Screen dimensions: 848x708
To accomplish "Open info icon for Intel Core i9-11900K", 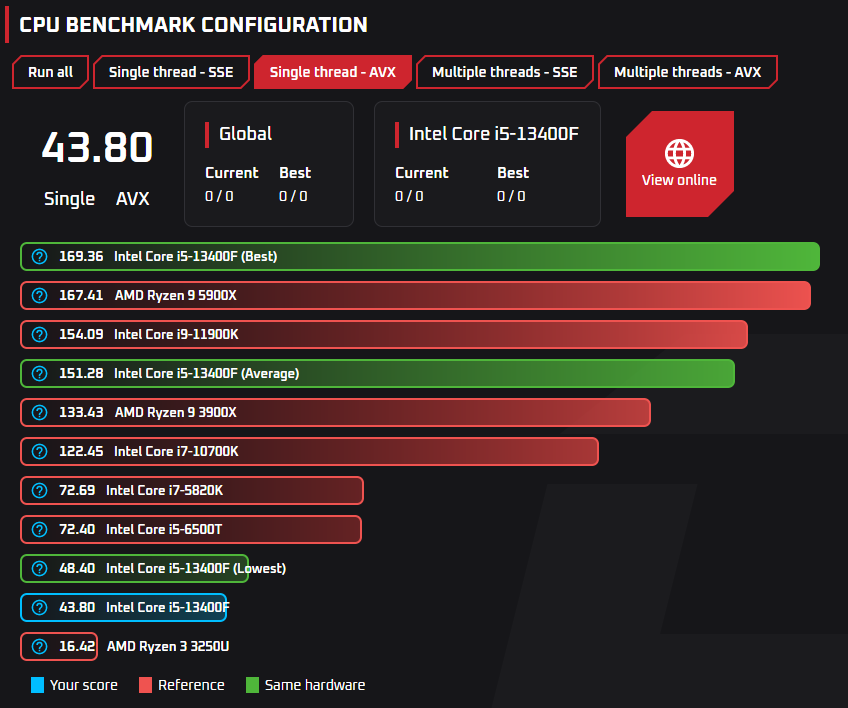I will (39, 334).
